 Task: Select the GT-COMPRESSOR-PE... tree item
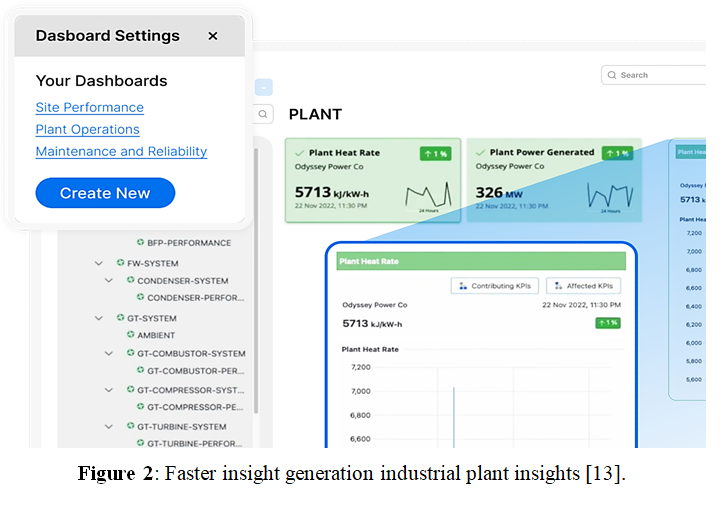195,408
